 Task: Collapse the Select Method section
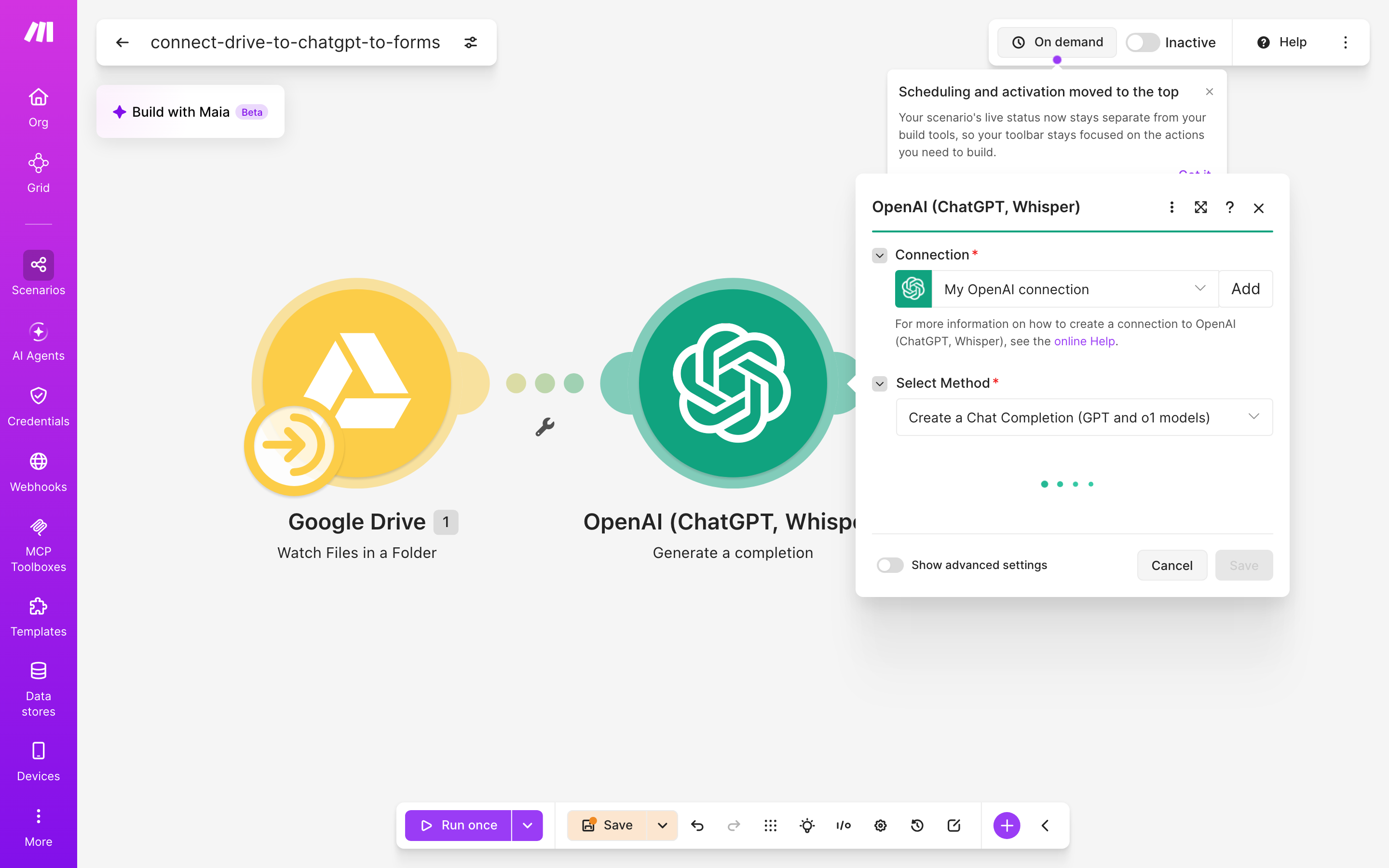(880, 383)
